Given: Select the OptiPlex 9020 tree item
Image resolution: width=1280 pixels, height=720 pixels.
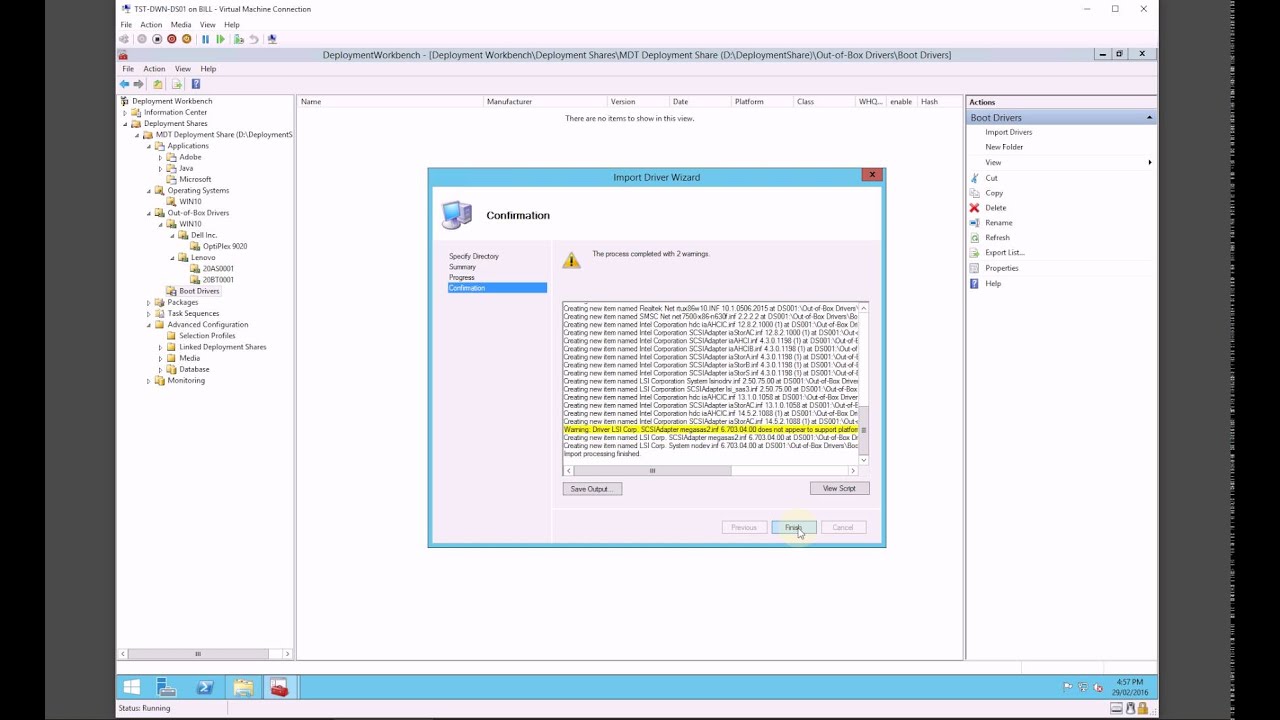Looking at the screenshot, I should (x=225, y=246).
